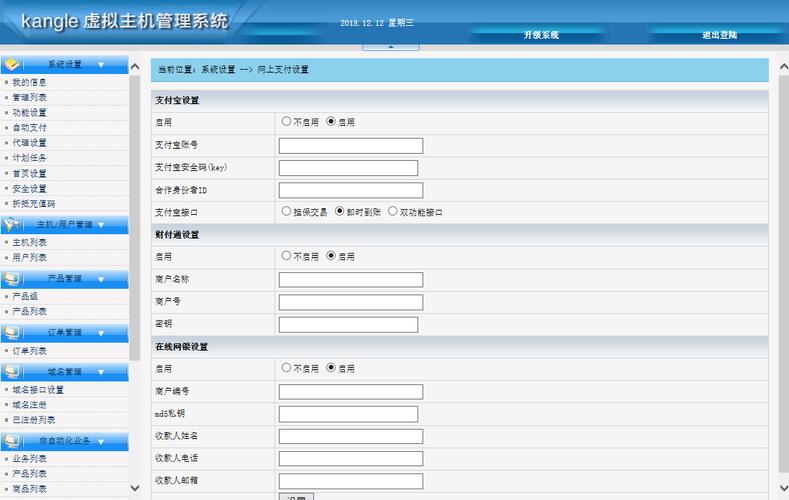Go to 用户列表 page
Viewport: 789px width, 500px height.
coord(29,258)
